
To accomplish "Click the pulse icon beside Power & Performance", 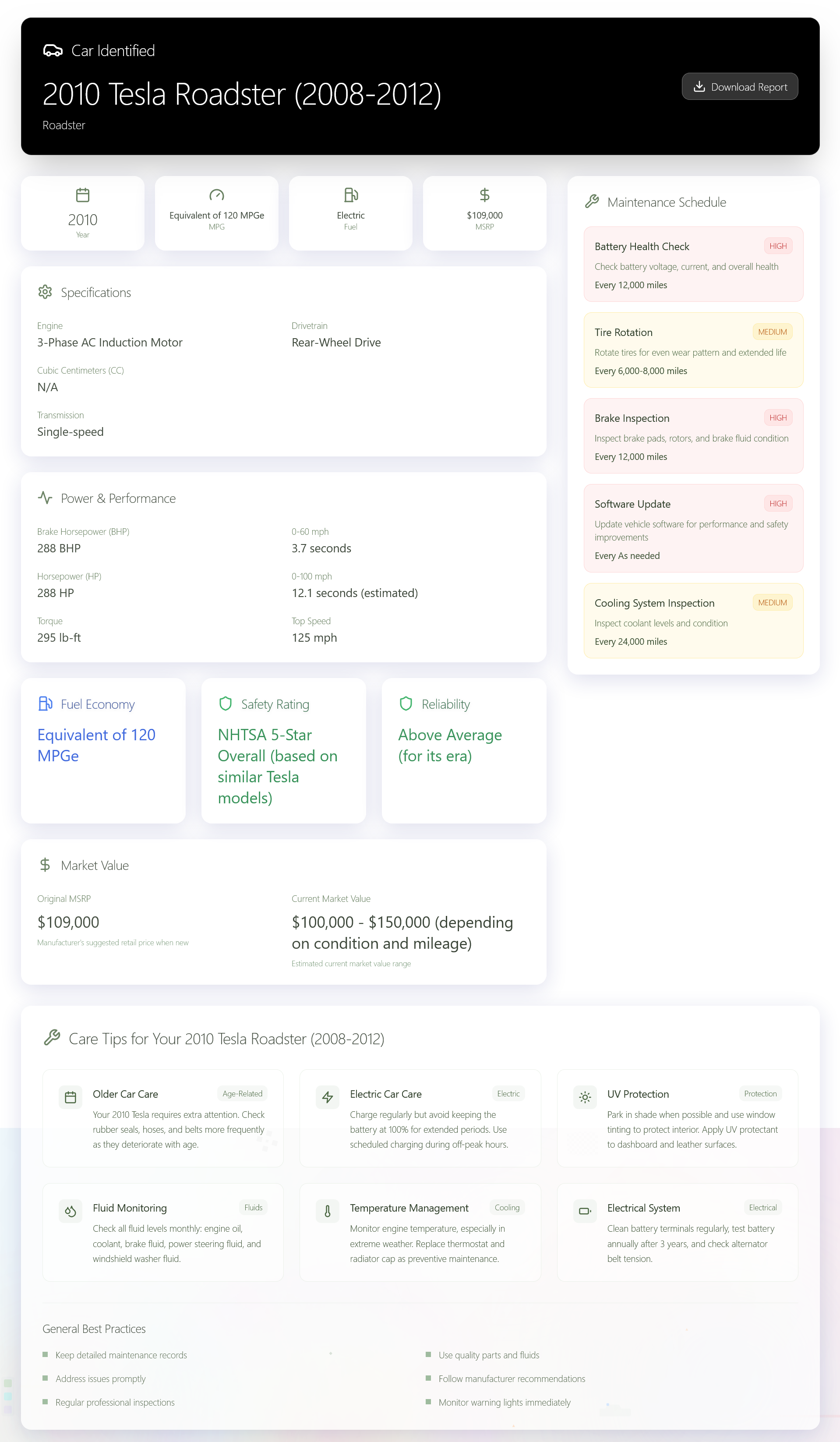I will tap(45, 498).
